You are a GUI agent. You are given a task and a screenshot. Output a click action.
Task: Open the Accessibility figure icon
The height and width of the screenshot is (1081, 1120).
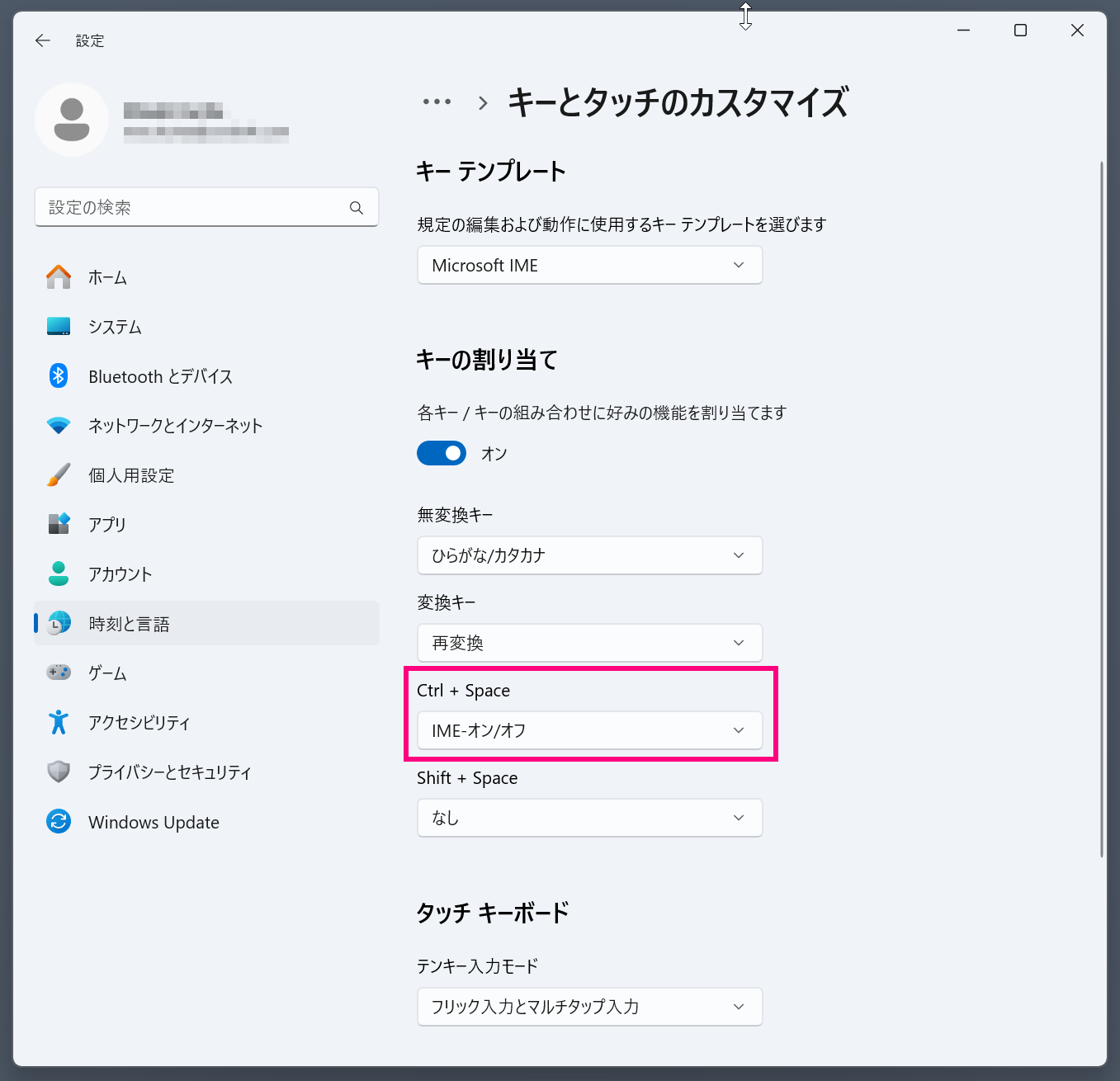pyautogui.click(x=59, y=723)
